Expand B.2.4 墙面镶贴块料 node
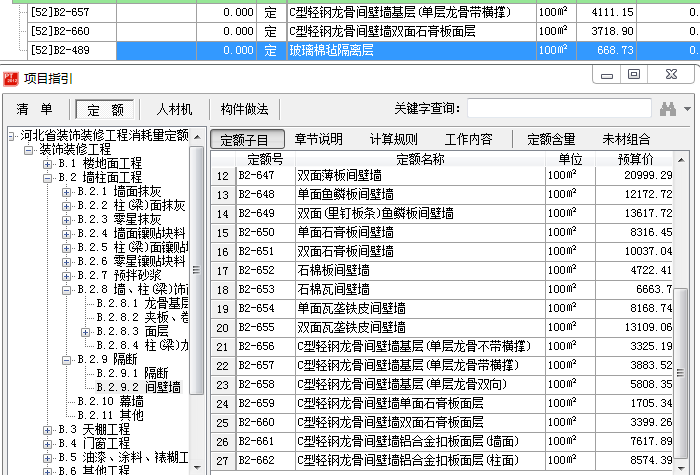Screen dimensions: 700x475 coord(66,234)
